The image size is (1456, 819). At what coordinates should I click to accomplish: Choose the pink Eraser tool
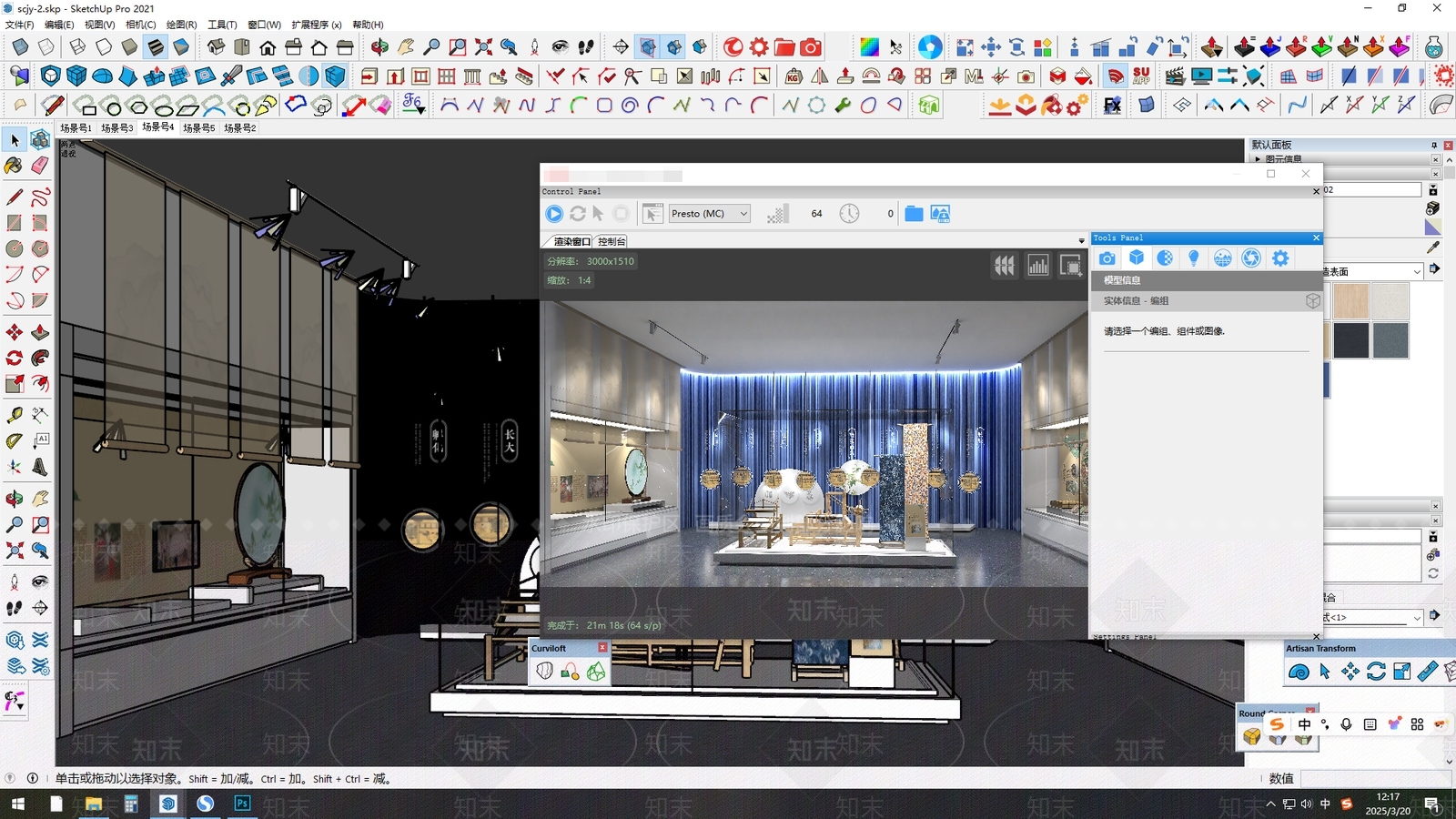[40, 166]
